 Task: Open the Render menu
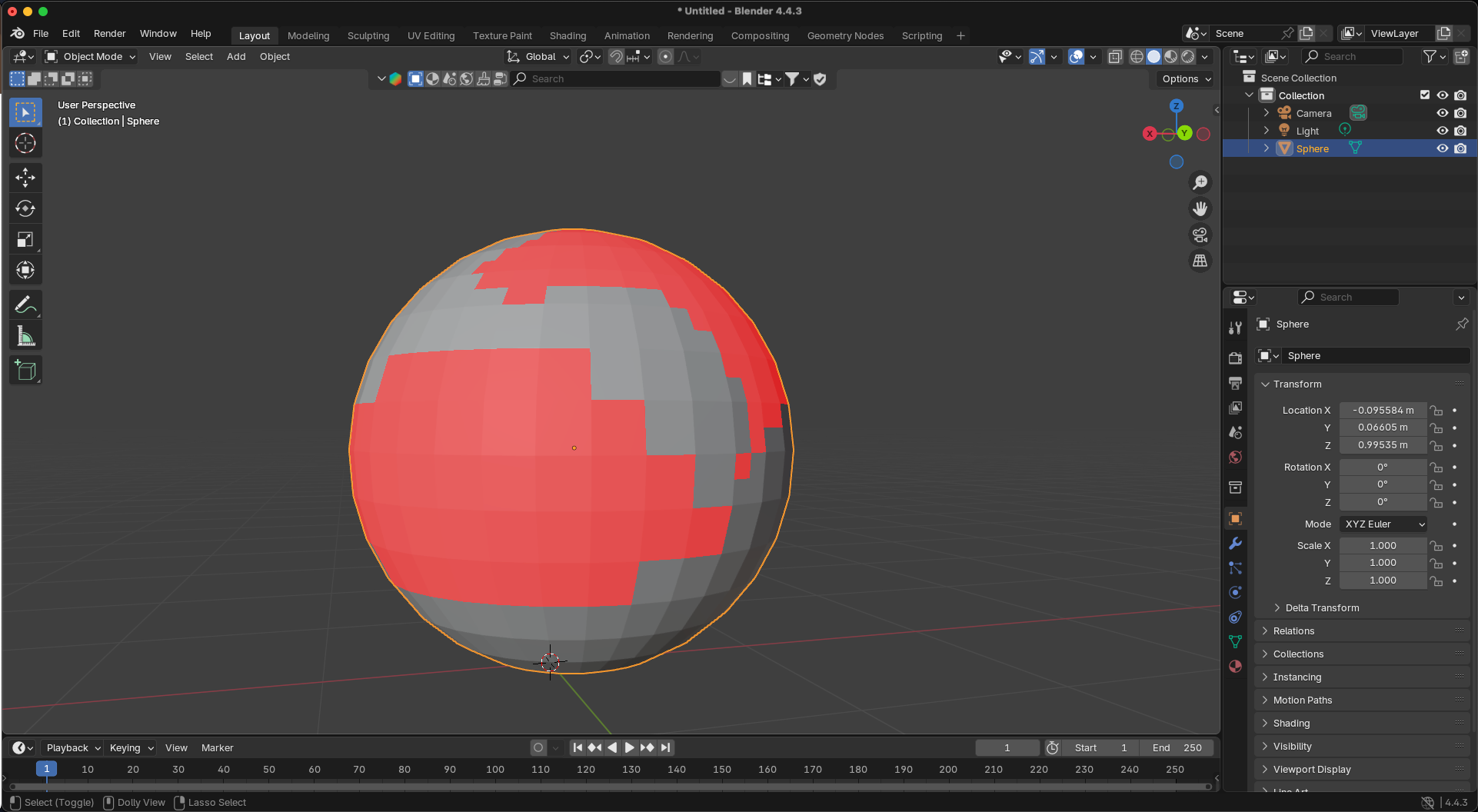point(109,33)
